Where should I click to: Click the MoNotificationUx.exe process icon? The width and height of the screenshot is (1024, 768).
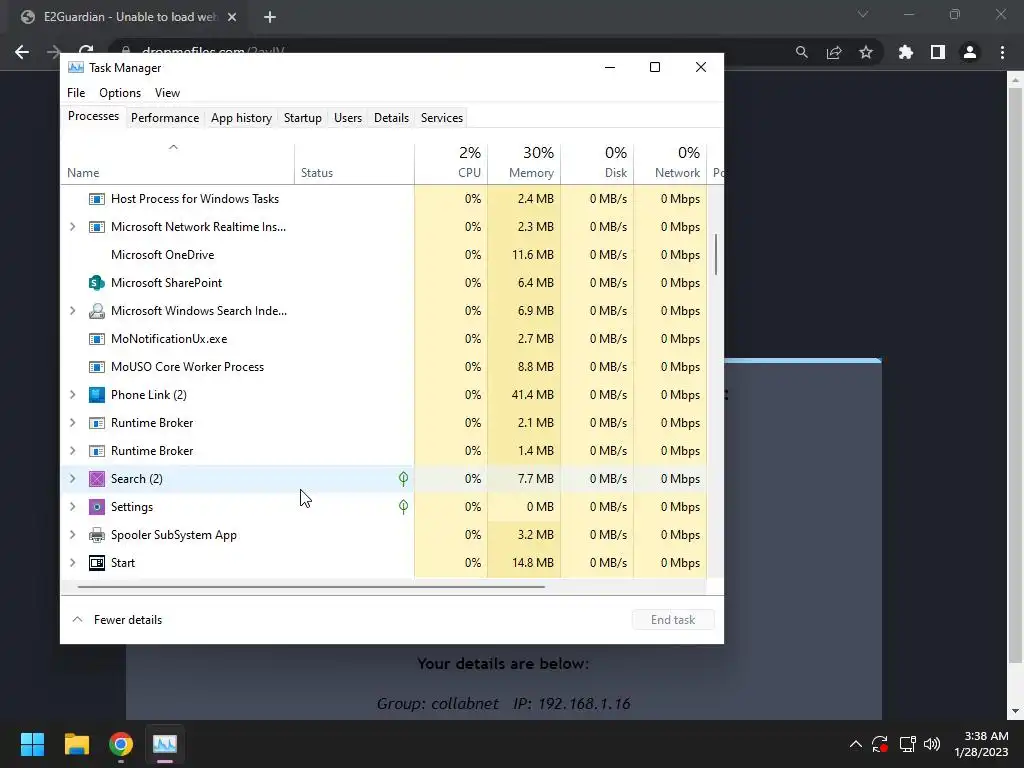tap(97, 339)
